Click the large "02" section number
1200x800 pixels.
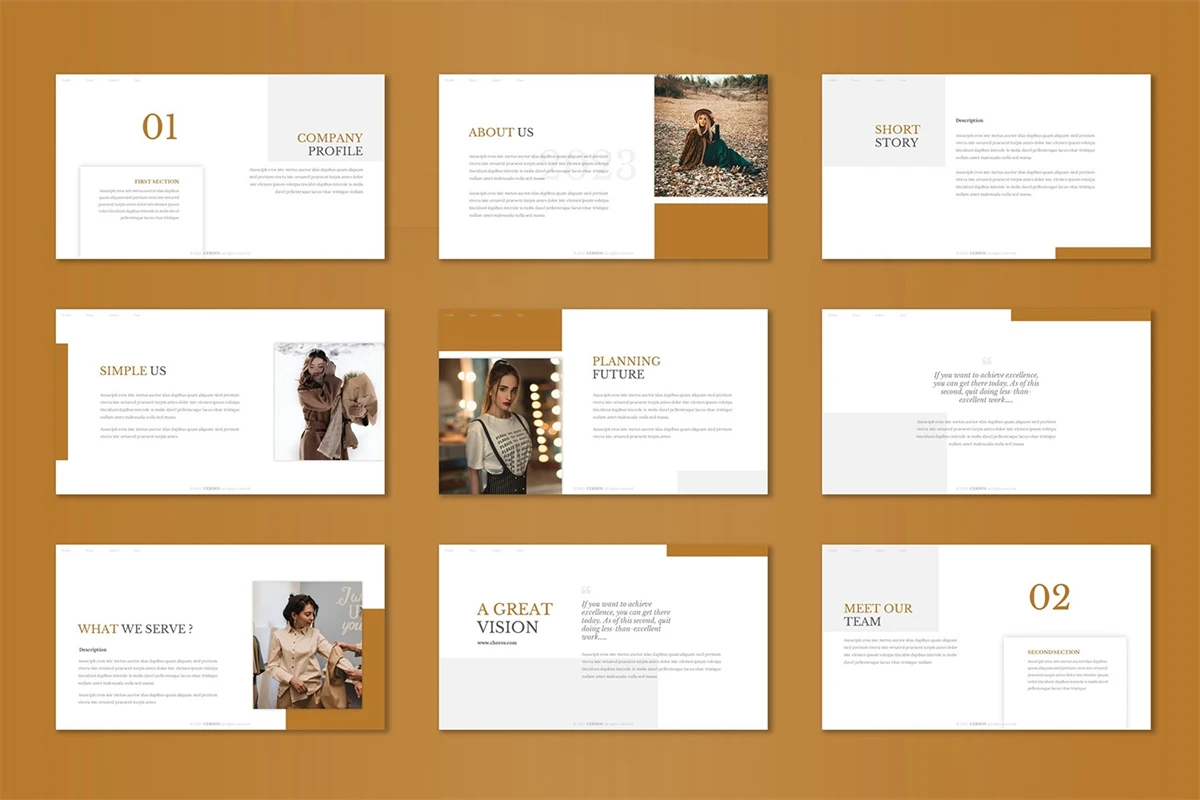coord(1049,598)
